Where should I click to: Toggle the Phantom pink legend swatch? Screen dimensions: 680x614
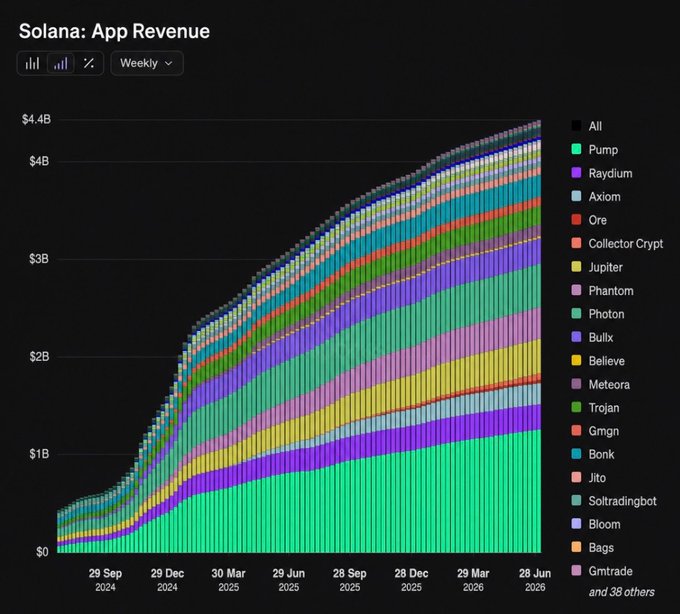click(576, 290)
